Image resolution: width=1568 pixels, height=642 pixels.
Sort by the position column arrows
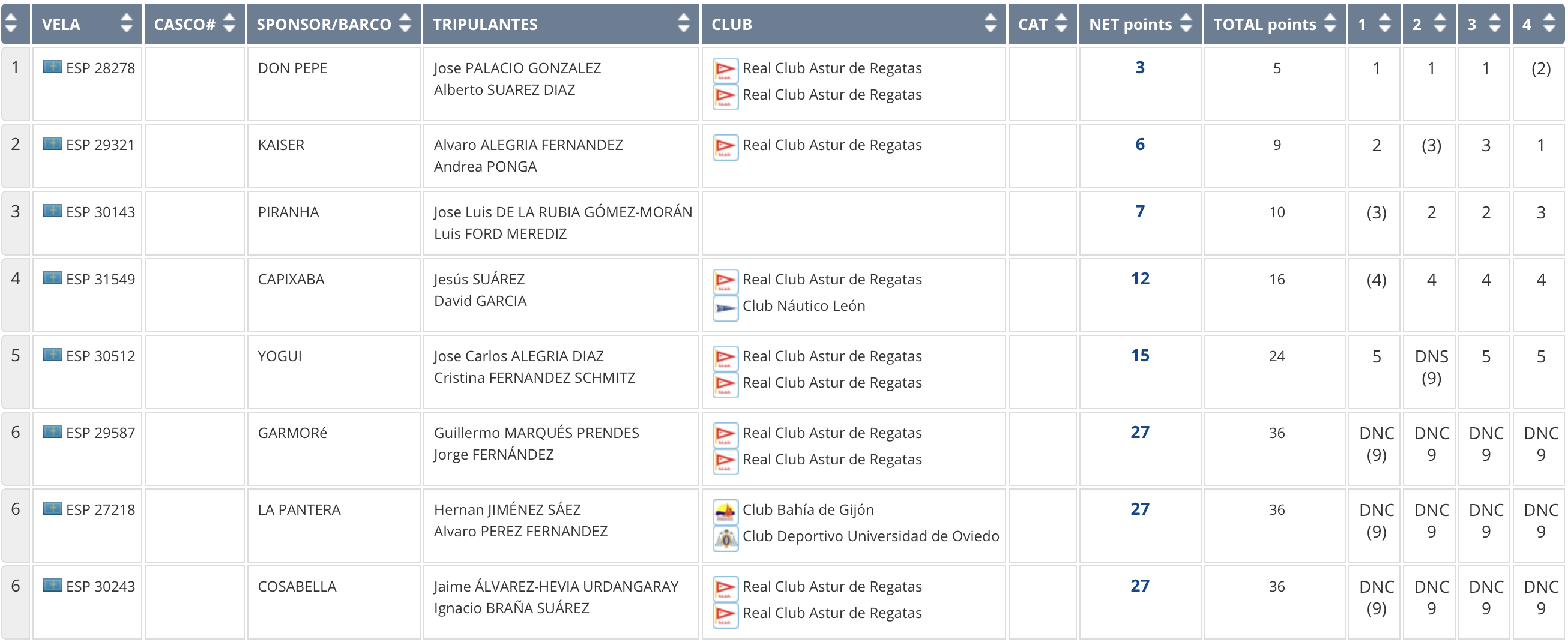[10, 24]
